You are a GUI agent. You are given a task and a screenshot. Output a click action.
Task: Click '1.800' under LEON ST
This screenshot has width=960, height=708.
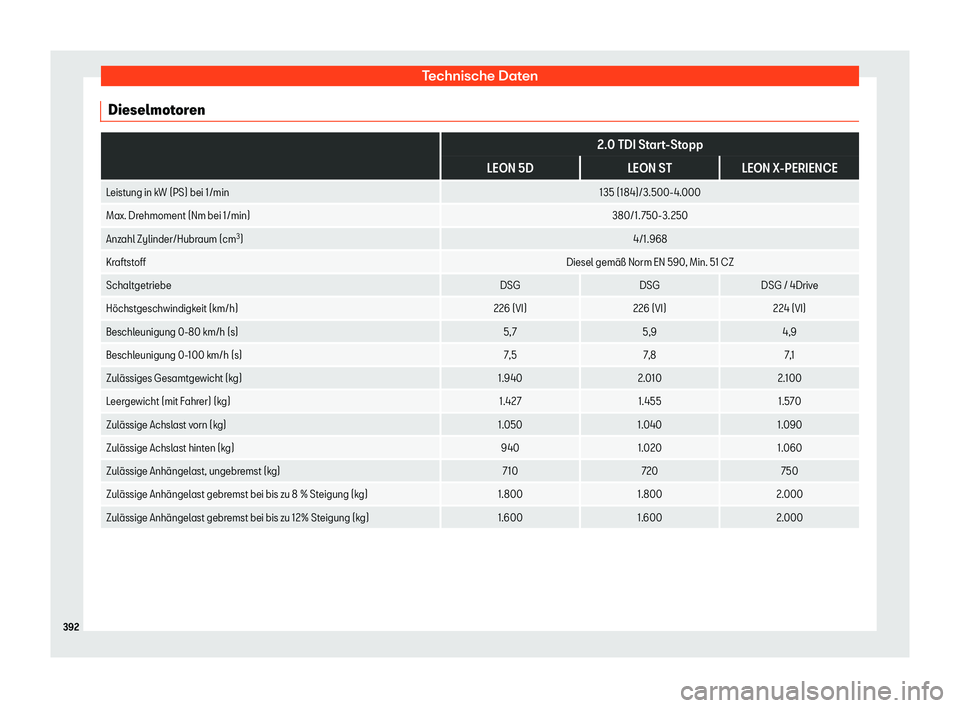coord(650,495)
